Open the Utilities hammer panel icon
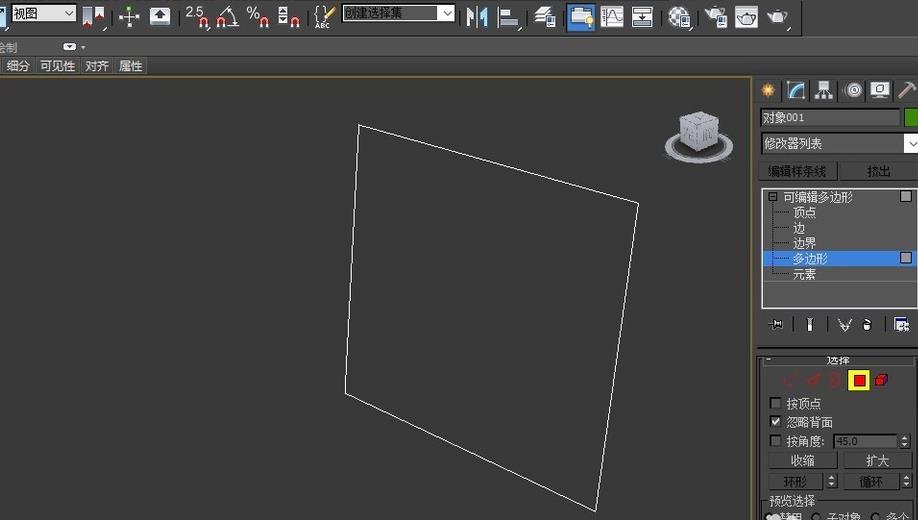The height and width of the screenshot is (520, 918). click(x=906, y=90)
